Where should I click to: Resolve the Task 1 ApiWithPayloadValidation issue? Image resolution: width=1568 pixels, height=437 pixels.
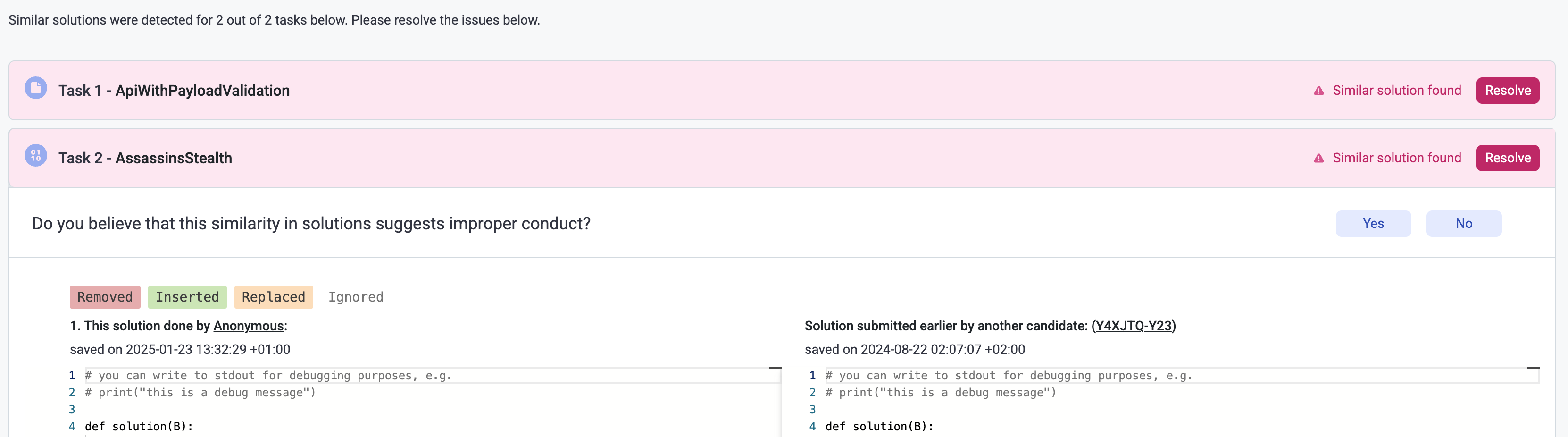(1507, 91)
